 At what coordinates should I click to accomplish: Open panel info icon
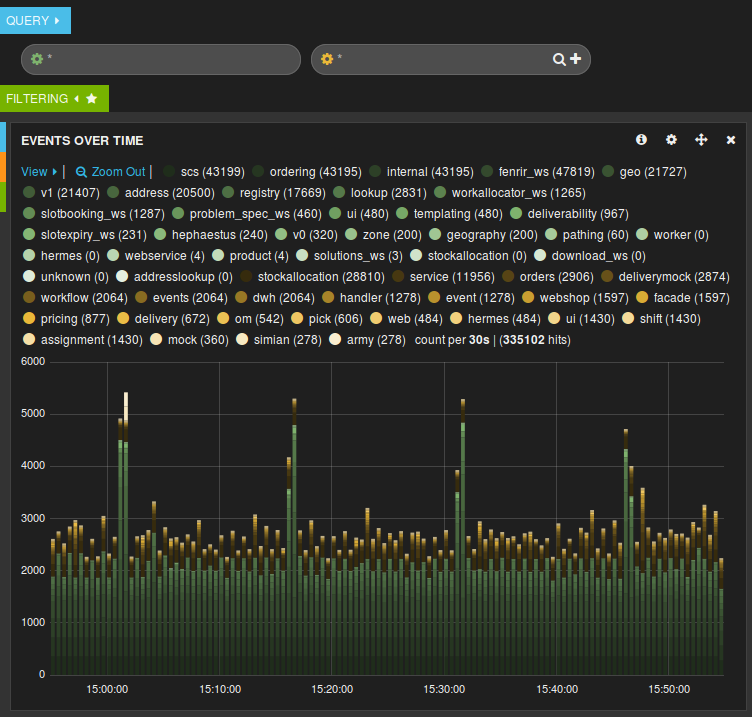(x=641, y=140)
